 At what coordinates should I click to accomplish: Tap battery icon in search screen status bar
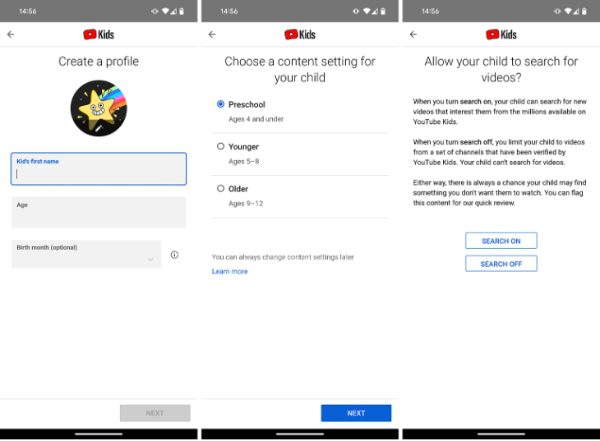583,11
